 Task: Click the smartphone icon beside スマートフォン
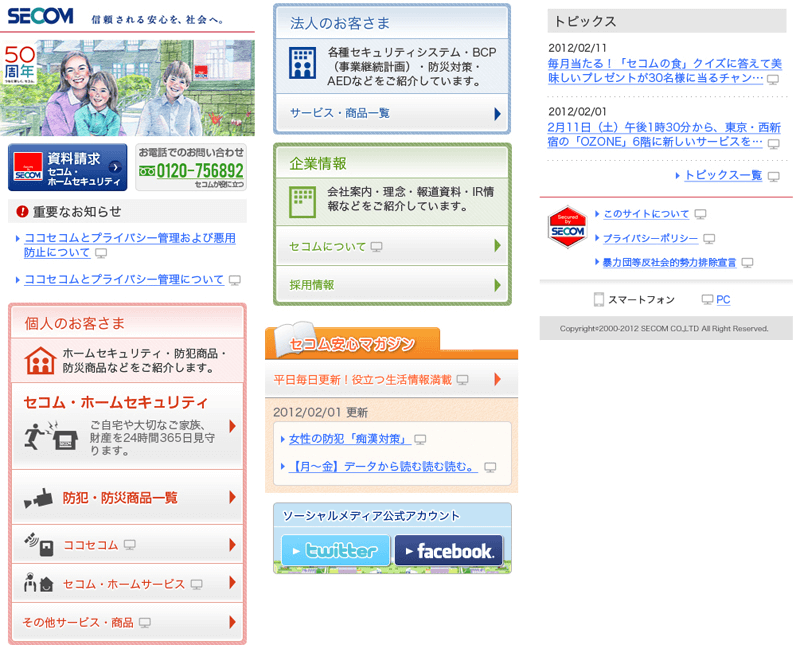(599, 299)
